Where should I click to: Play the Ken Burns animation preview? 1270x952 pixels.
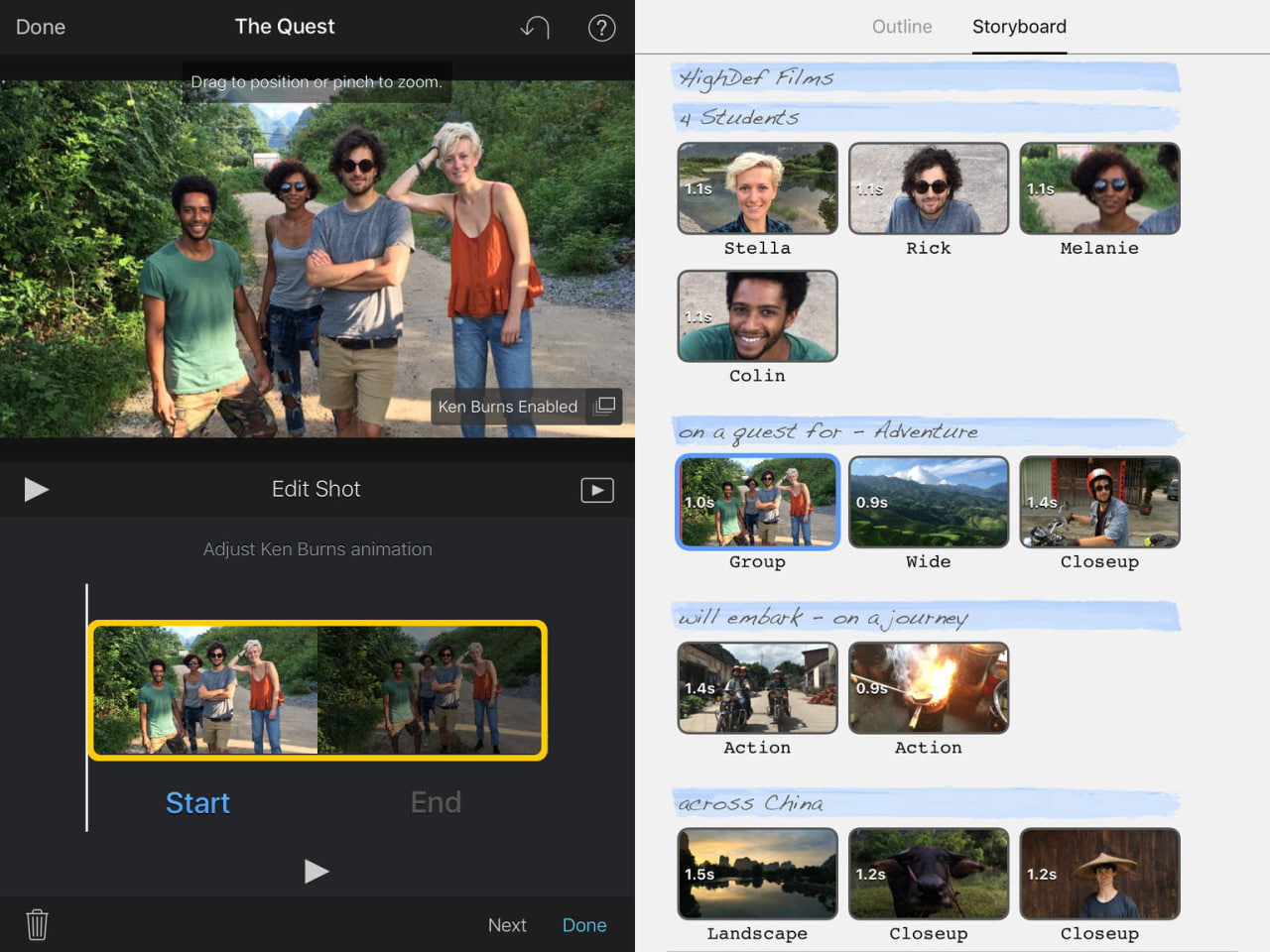pos(316,871)
